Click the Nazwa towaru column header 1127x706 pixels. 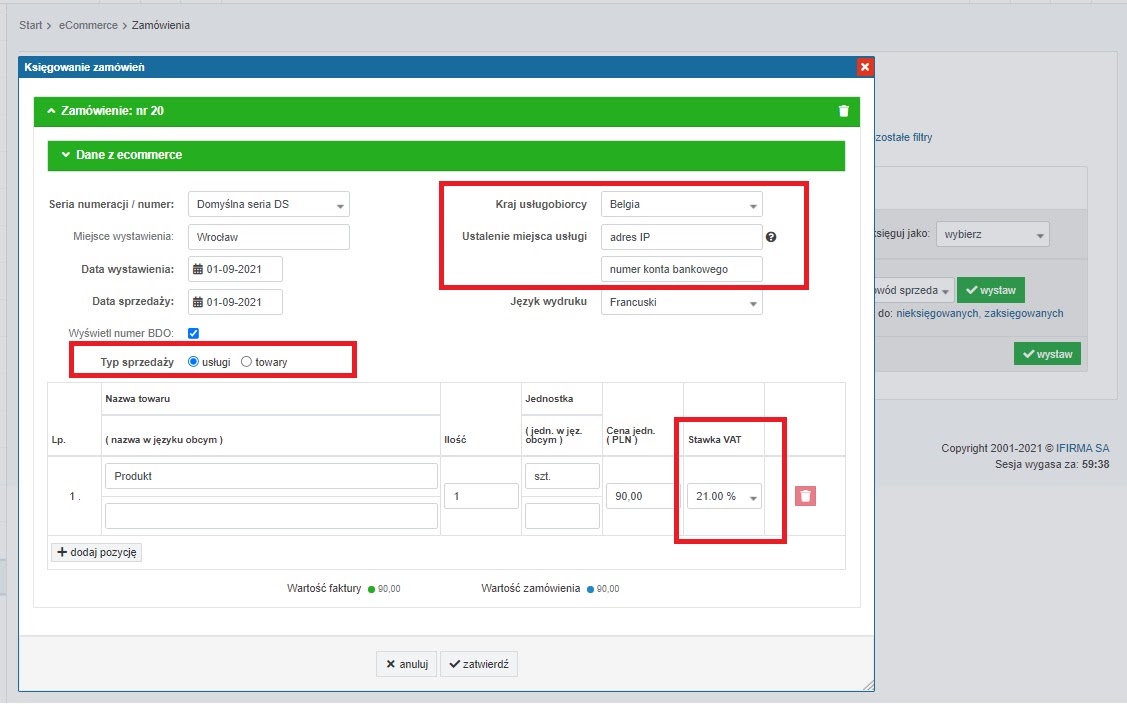[137, 398]
